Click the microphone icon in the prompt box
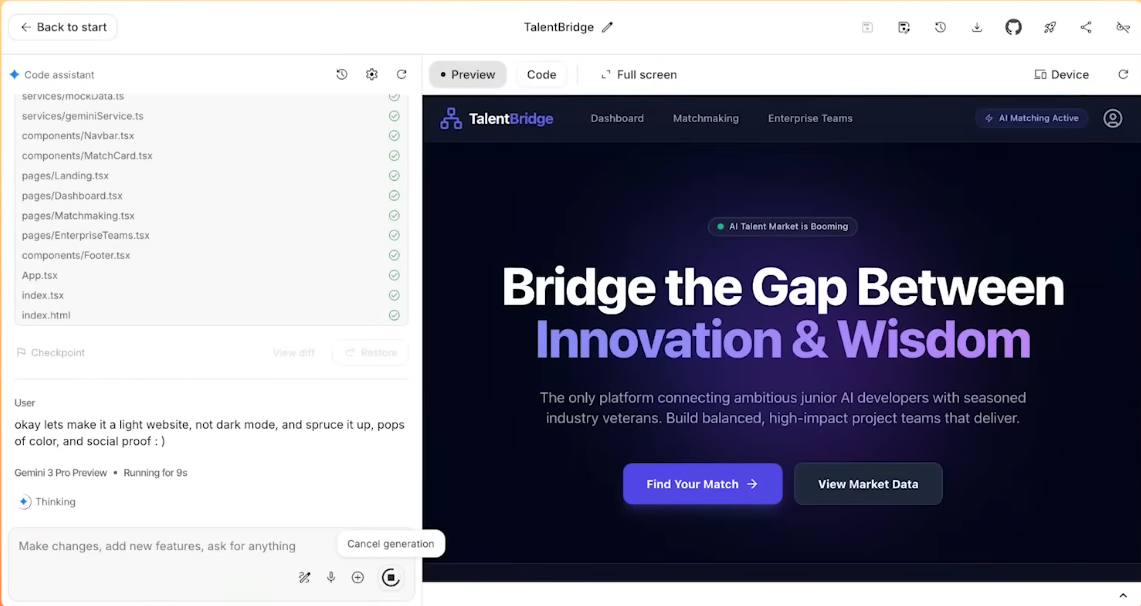This screenshot has height=606, width=1141. pyautogui.click(x=331, y=577)
